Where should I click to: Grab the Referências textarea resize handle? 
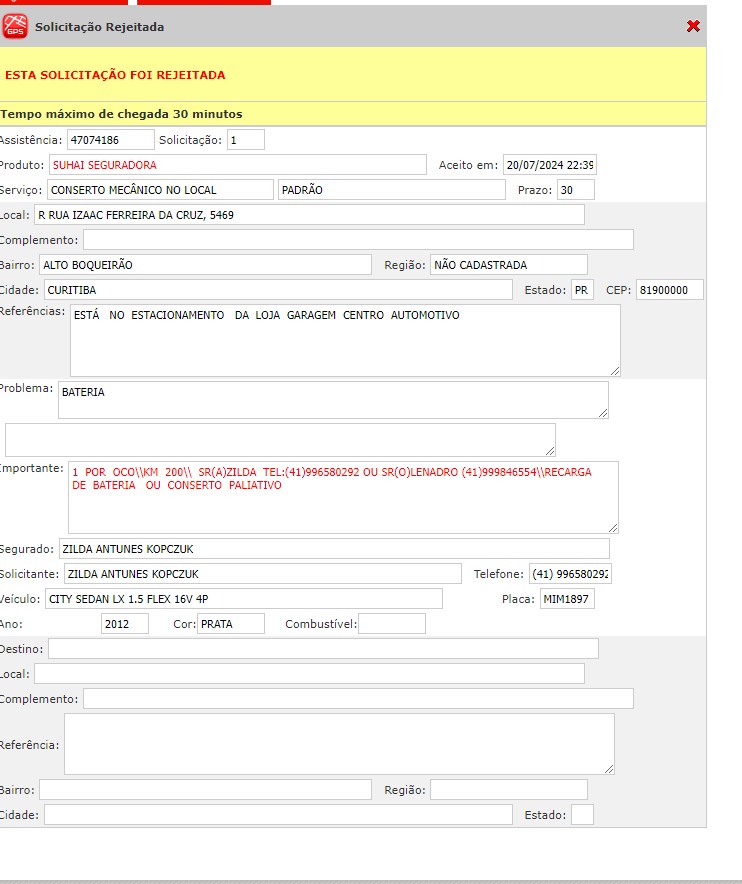615,371
